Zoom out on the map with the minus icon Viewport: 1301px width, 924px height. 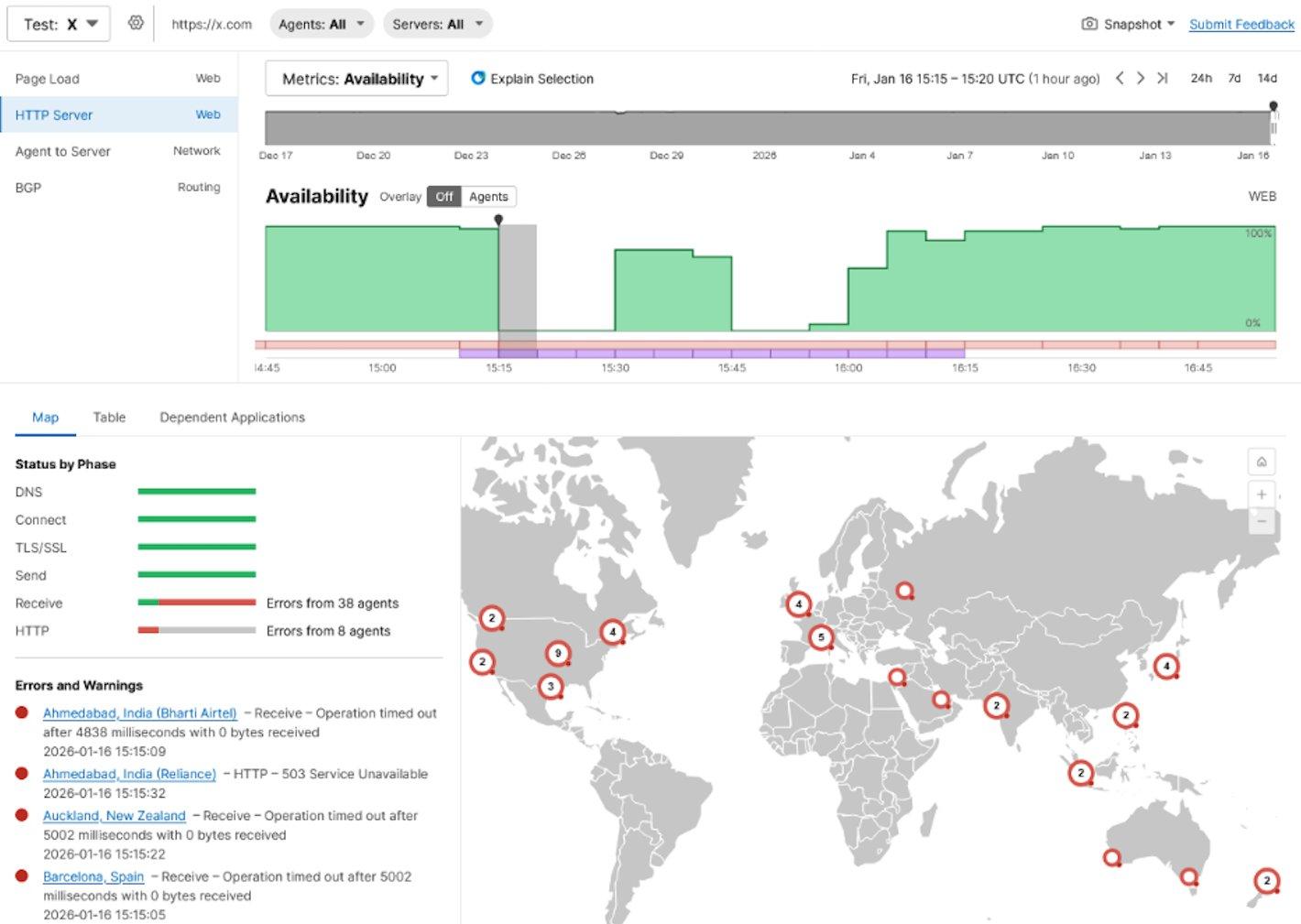1262,519
